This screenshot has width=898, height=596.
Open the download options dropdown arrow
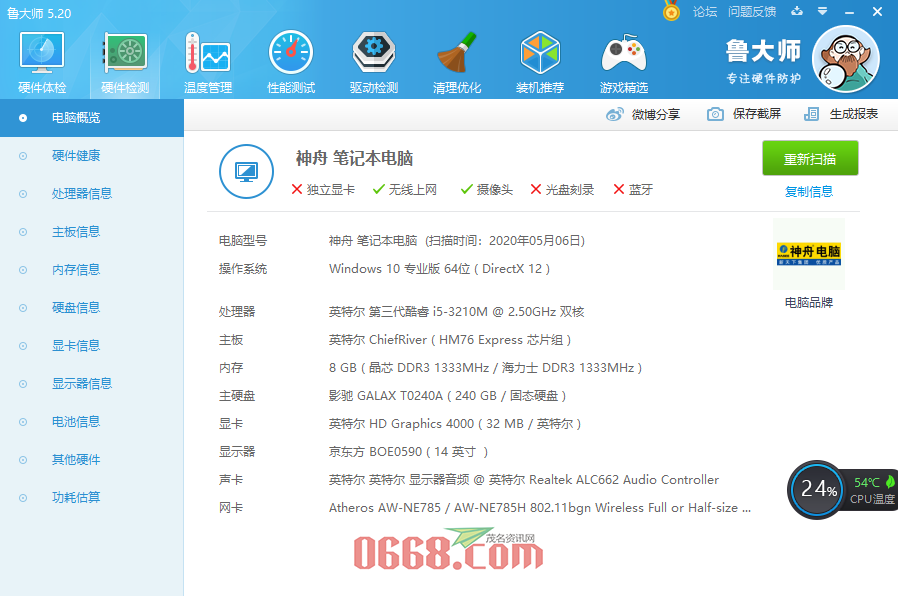822,12
